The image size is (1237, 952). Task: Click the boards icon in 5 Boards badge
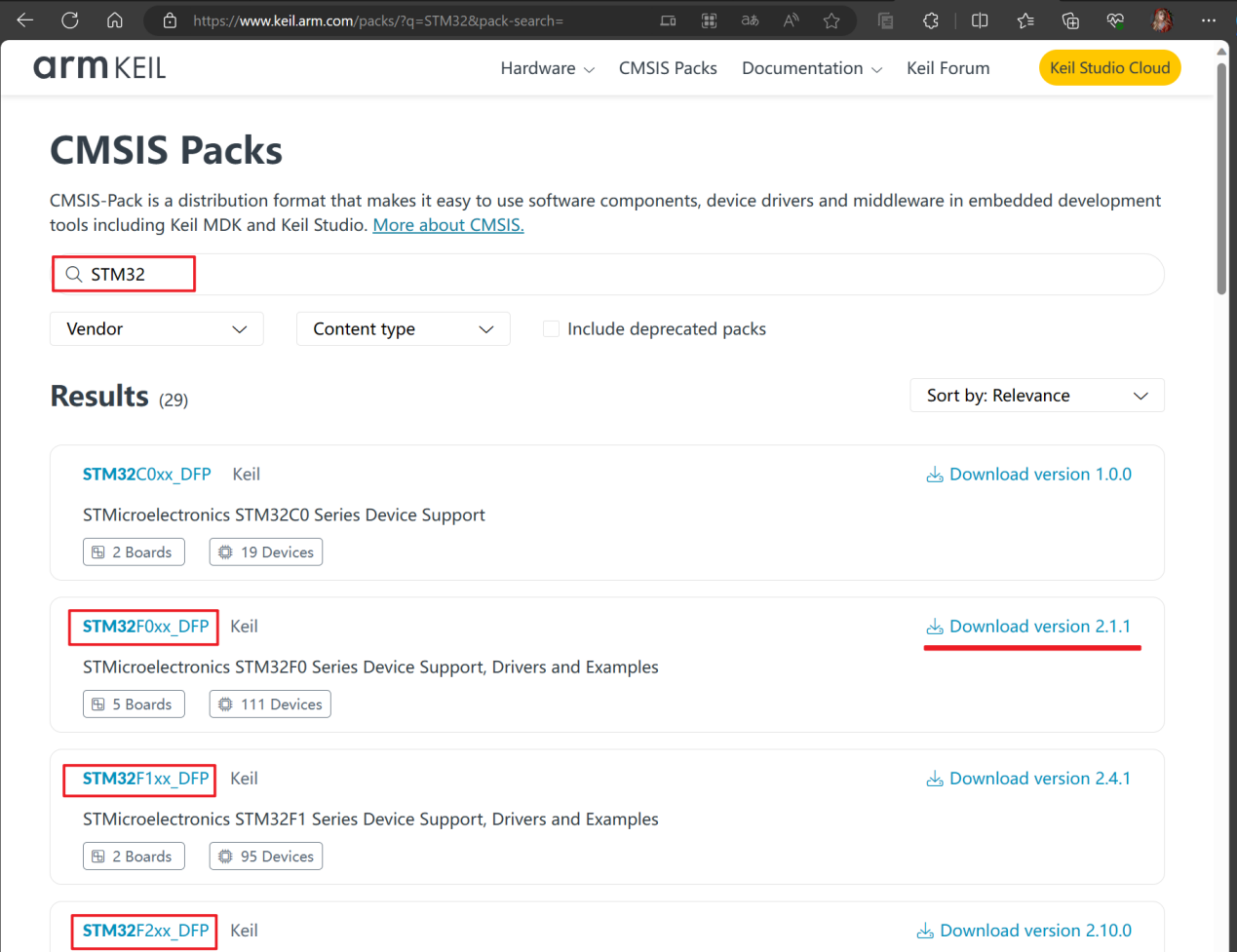pyautogui.click(x=98, y=704)
